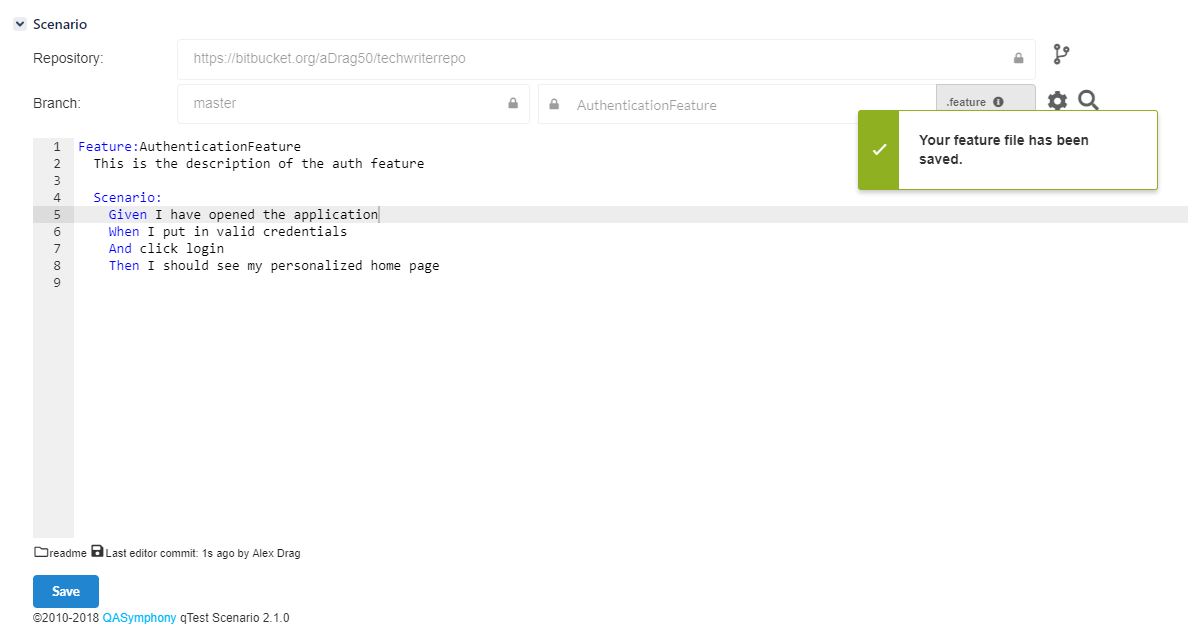This screenshot has height=633, width=1194.
Task: Collapse the Scenario section chevron
Action: (x=20, y=24)
